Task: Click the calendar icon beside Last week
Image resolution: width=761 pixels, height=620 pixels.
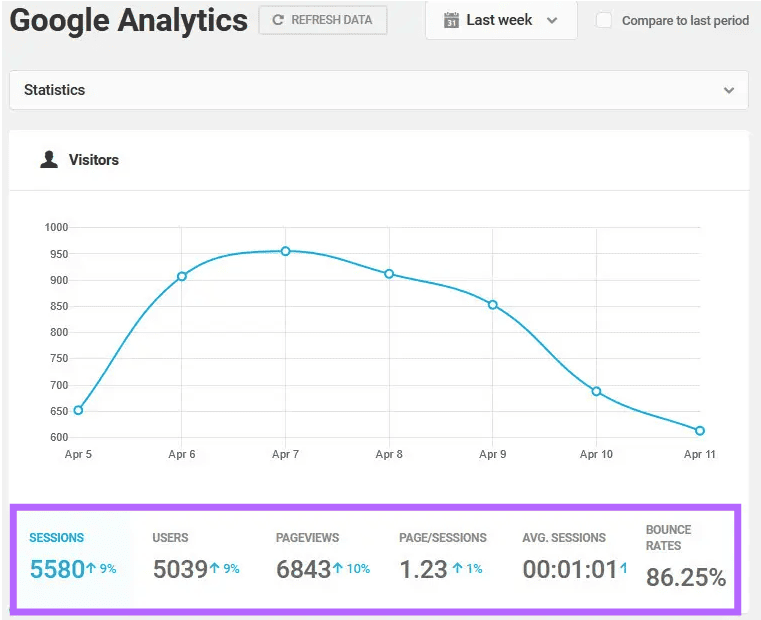Action: pos(451,20)
